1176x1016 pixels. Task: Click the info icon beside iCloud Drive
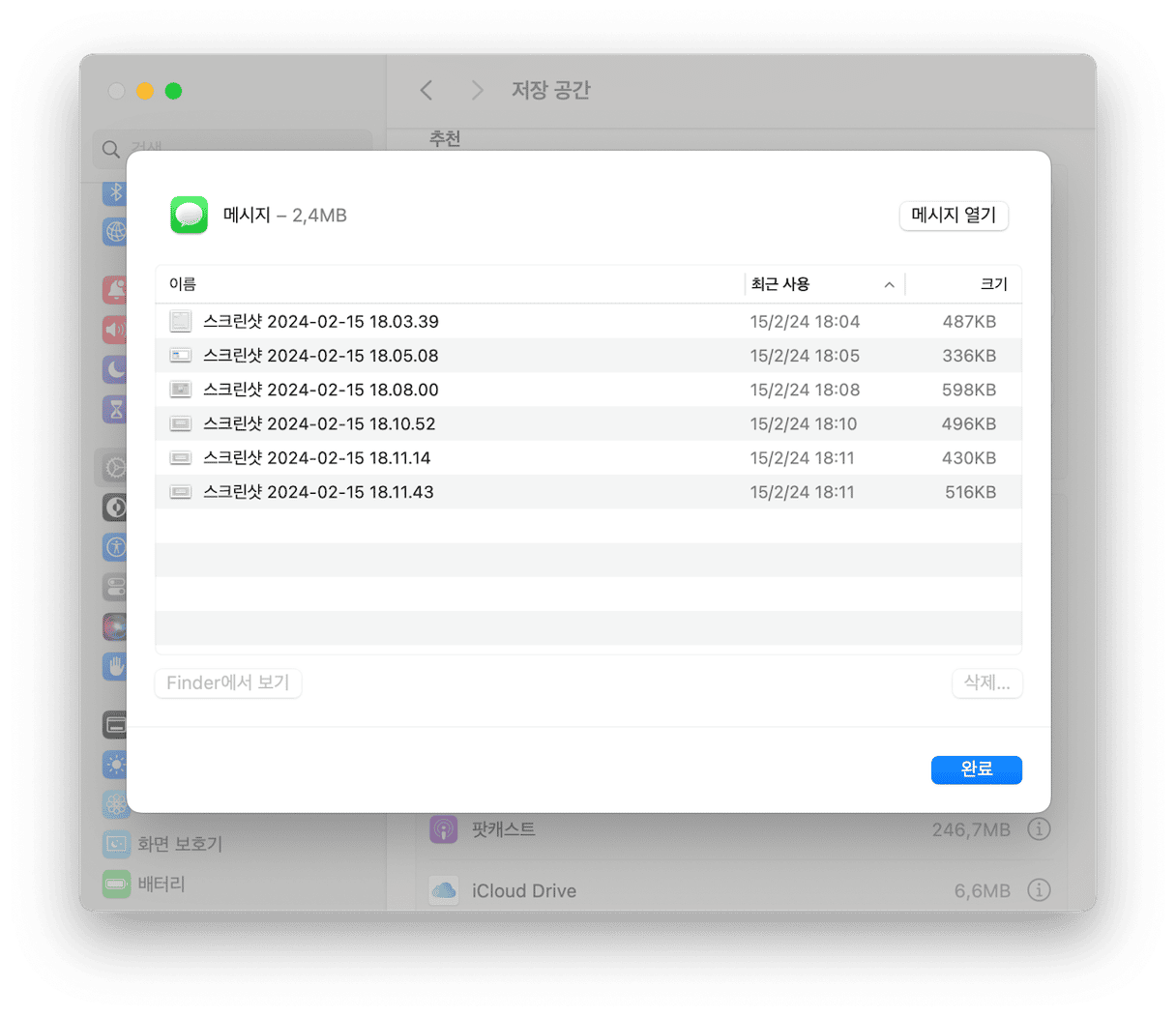[x=1039, y=890]
